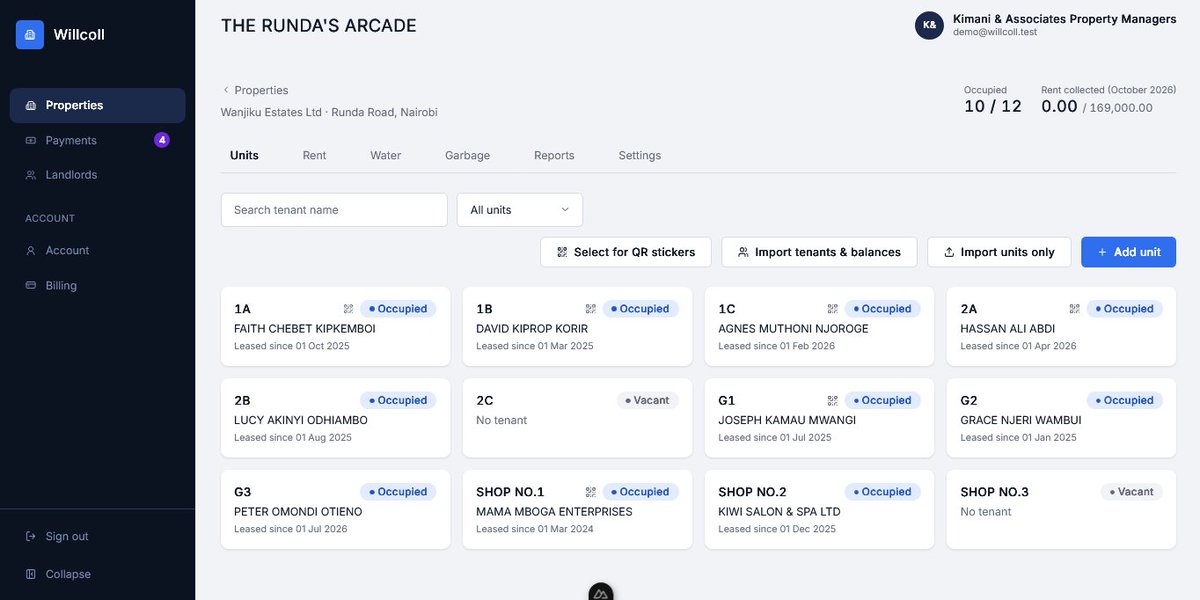Image resolution: width=1200 pixels, height=600 pixels.
Task: Open the QR code icon on unit 2A
Action: click(x=1074, y=309)
